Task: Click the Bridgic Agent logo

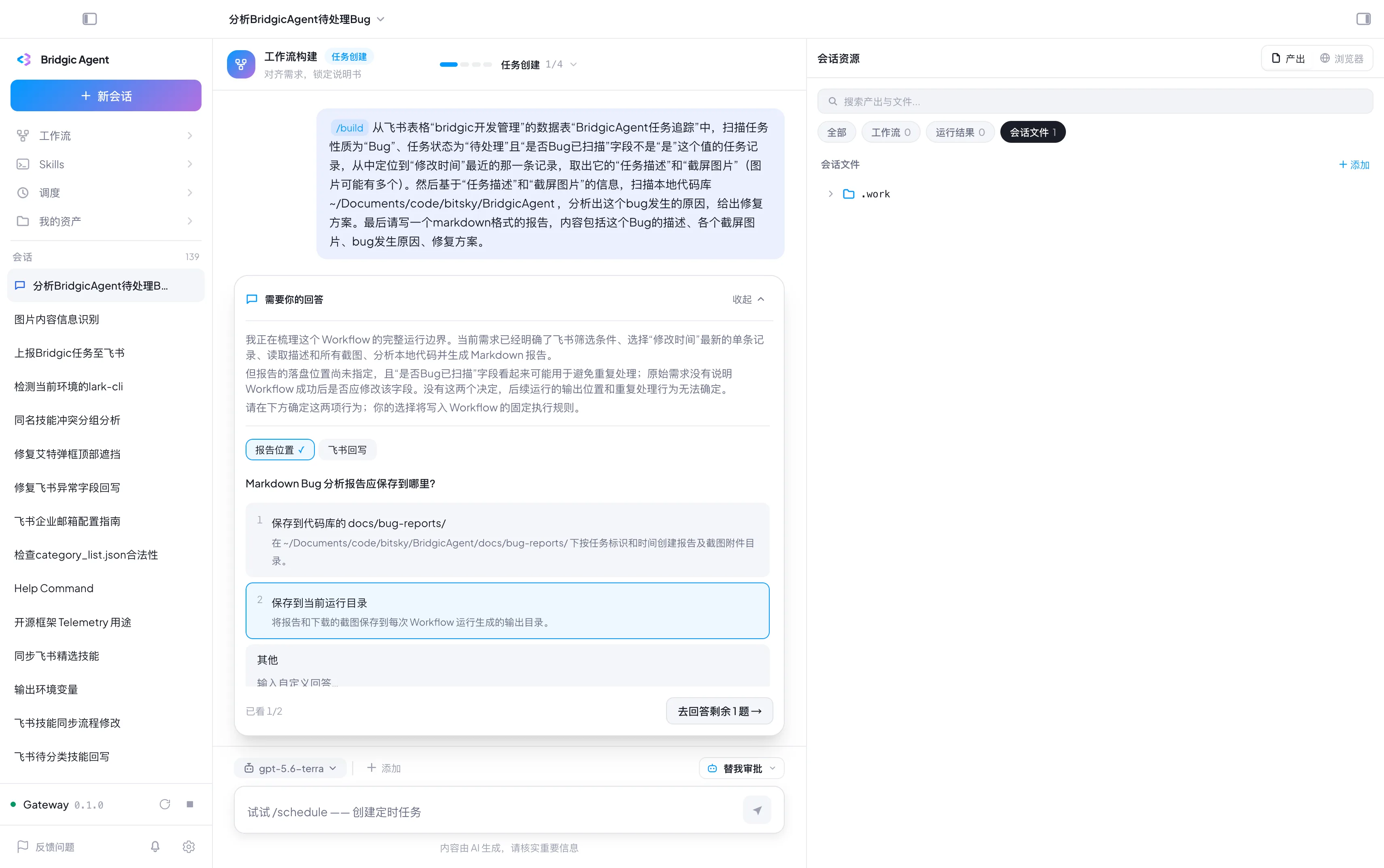Action: point(24,60)
